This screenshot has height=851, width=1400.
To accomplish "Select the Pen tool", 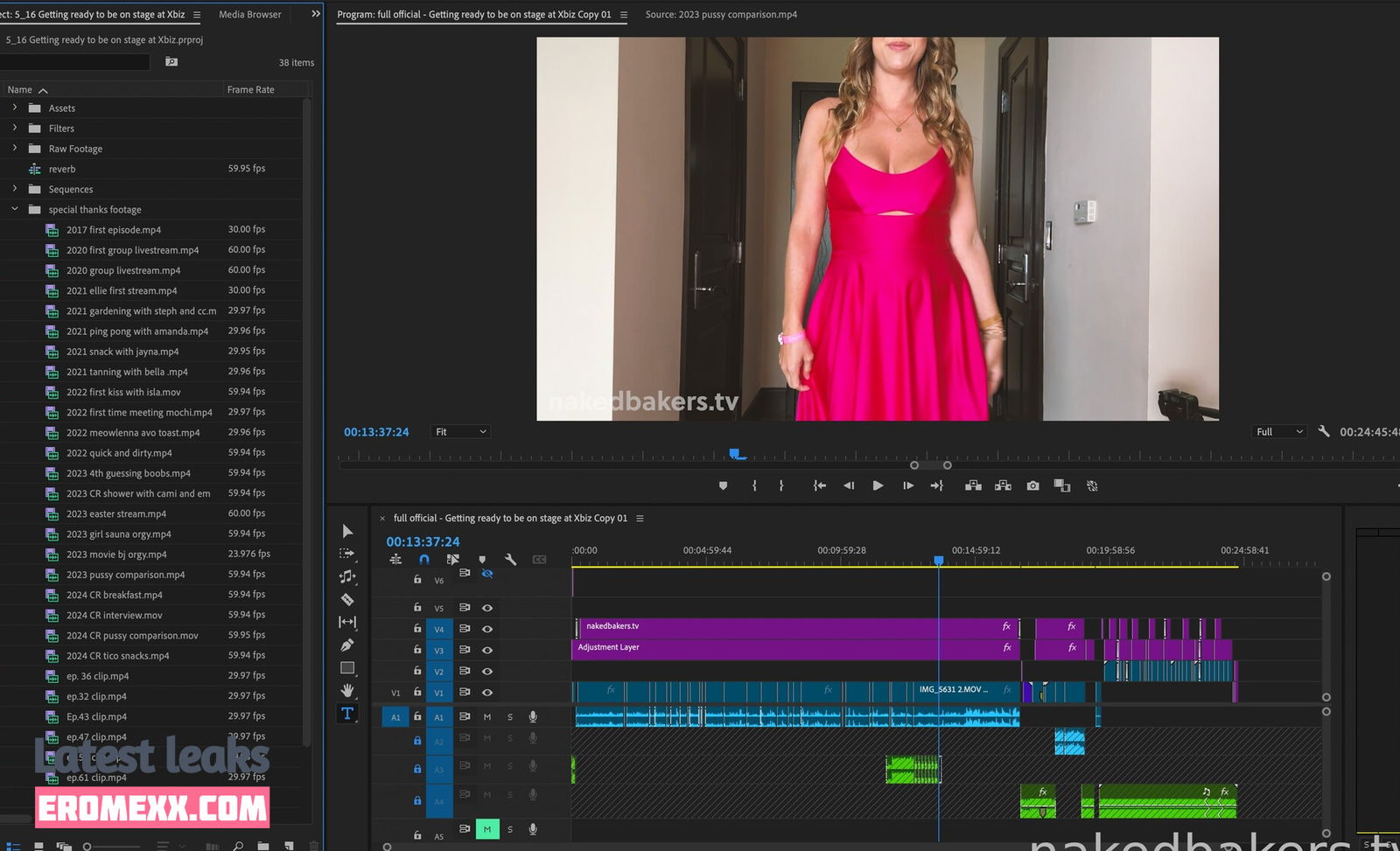I will 347,645.
